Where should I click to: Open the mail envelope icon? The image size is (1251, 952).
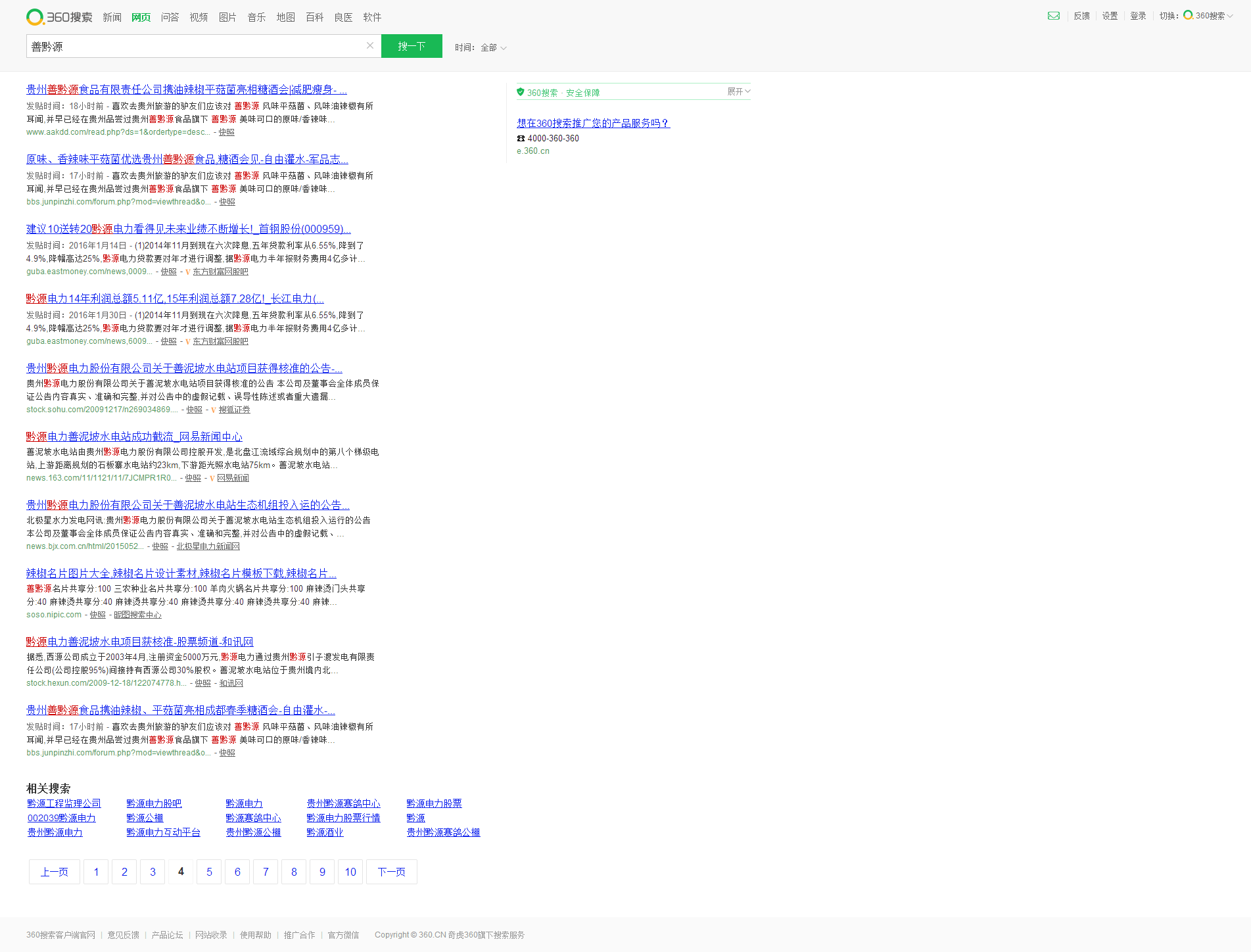pos(1054,16)
